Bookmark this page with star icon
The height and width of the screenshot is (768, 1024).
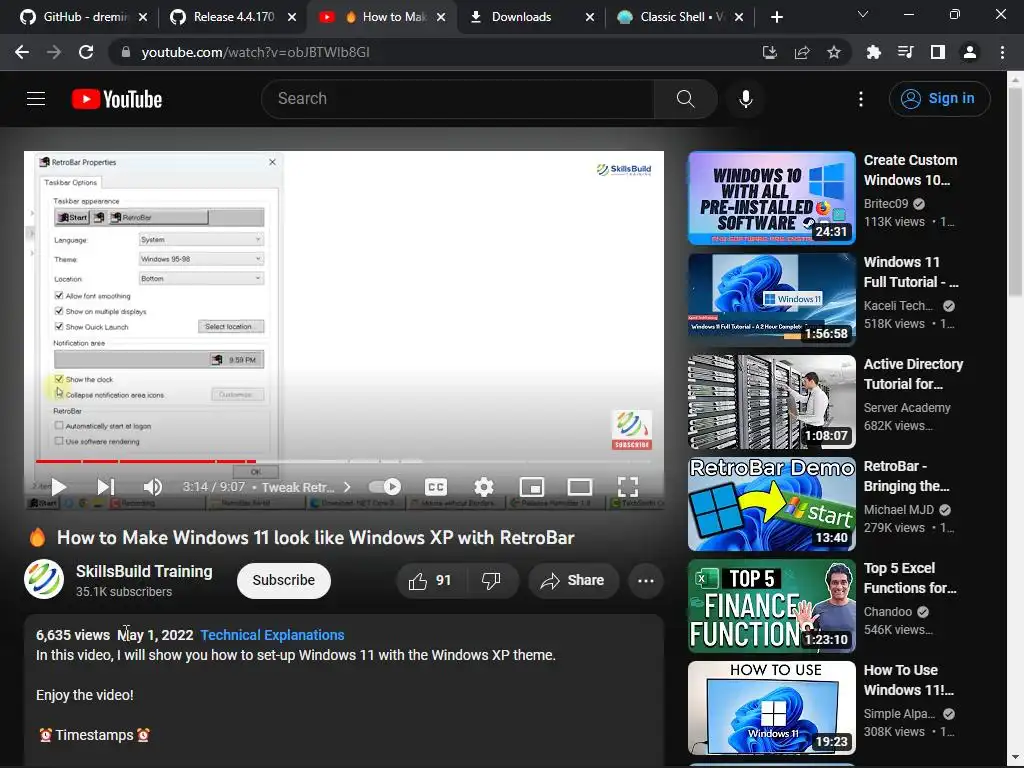pos(833,52)
